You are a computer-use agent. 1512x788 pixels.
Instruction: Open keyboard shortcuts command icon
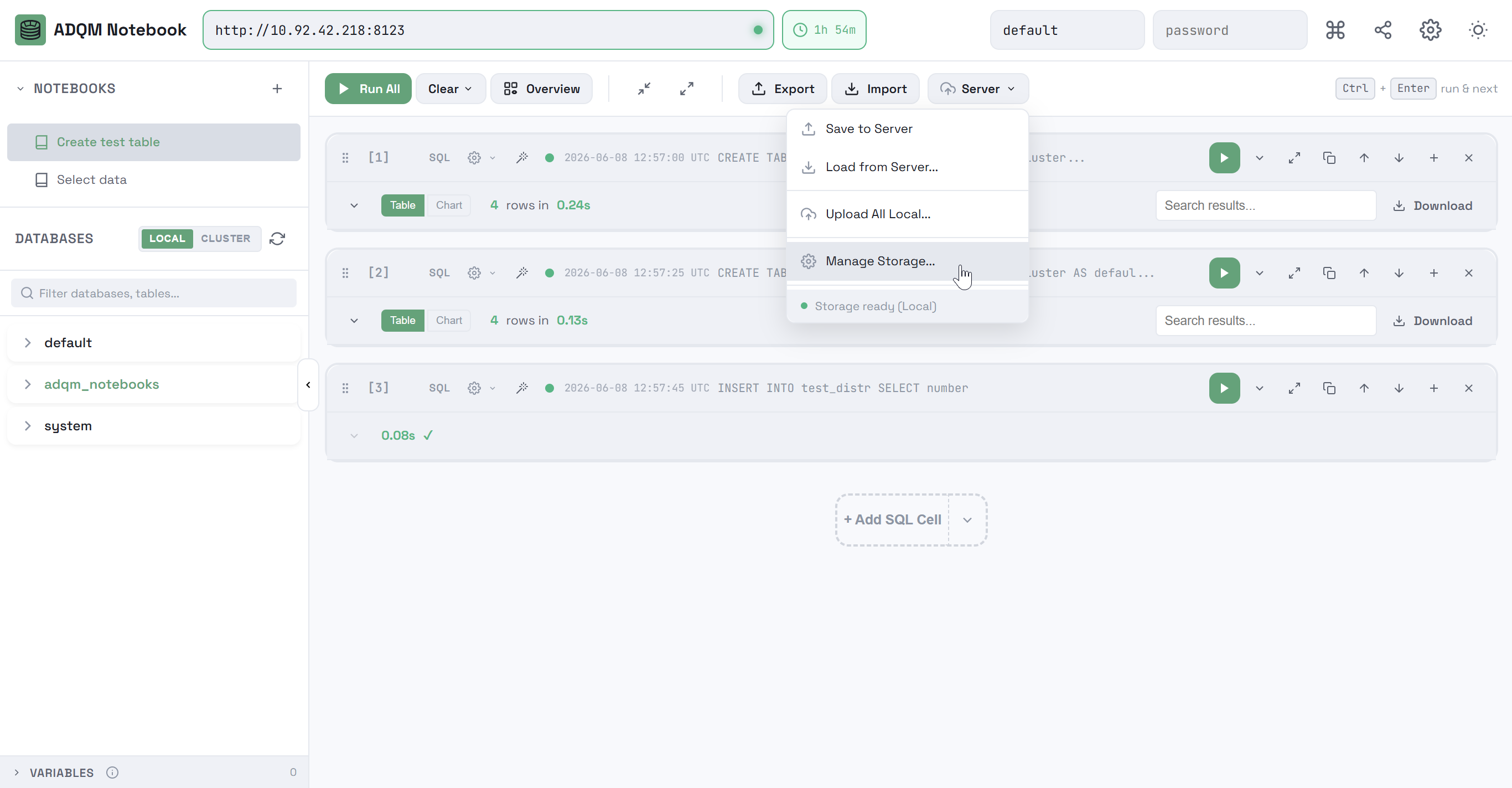(1335, 30)
